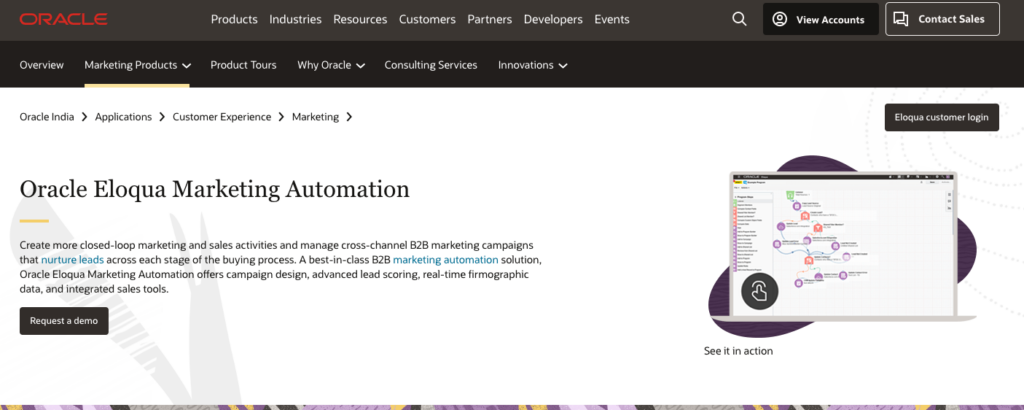Click the Oracle logo
This screenshot has width=1024, height=410.
point(63,20)
